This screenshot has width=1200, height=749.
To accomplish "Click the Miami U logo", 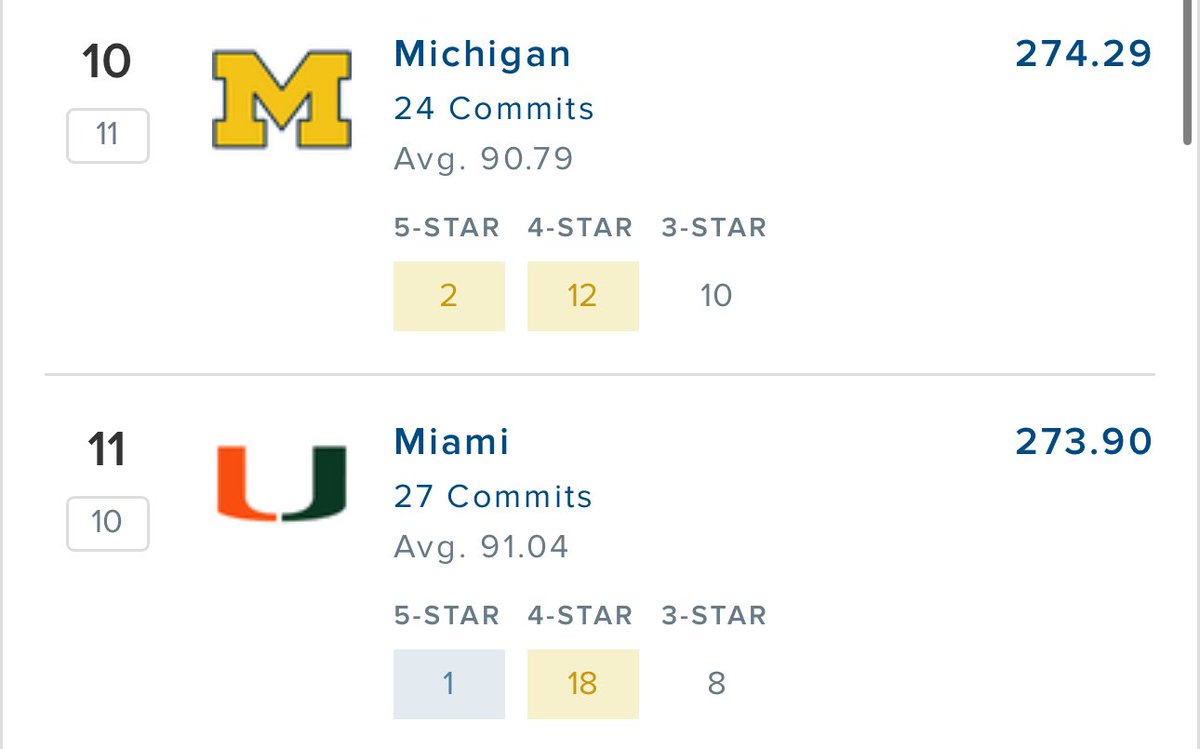I will (x=281, y=484).
